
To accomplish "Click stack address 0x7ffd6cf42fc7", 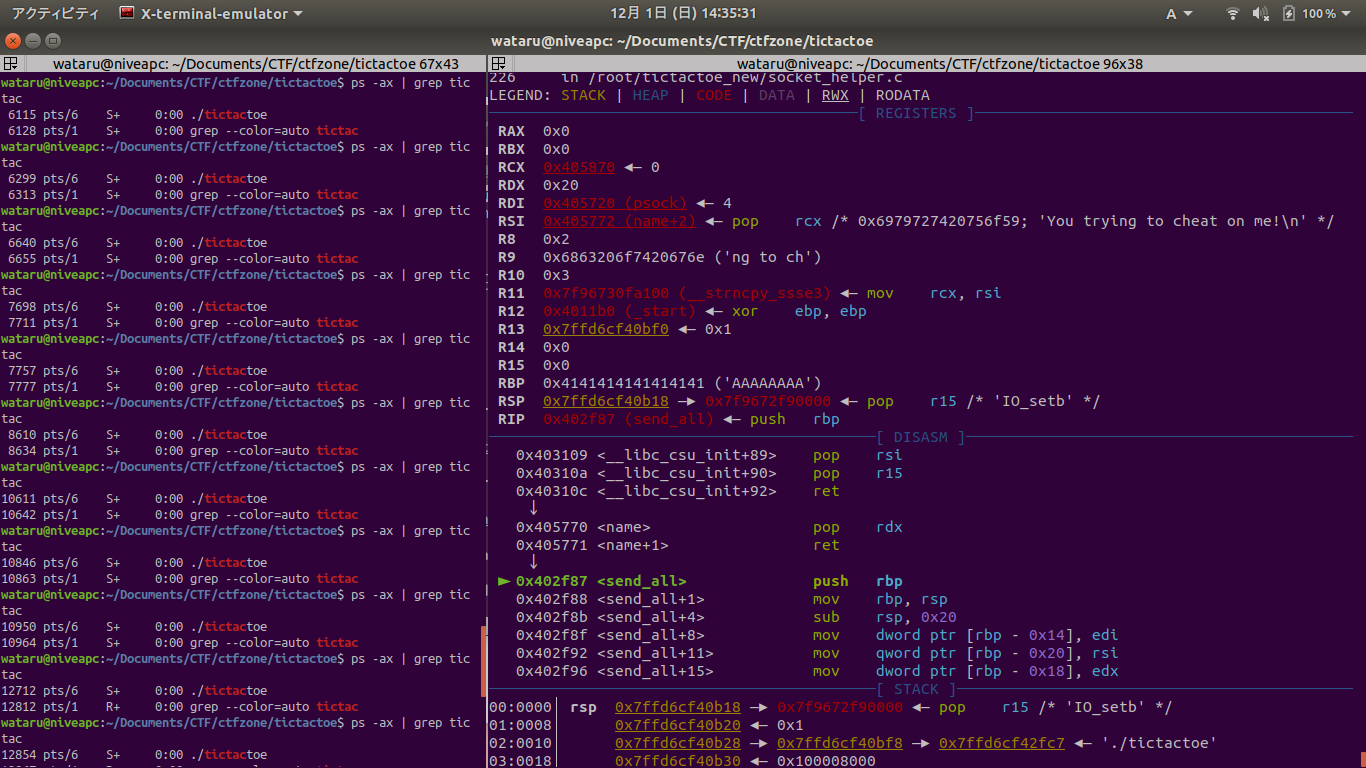I will click(x=1002, y=743).
